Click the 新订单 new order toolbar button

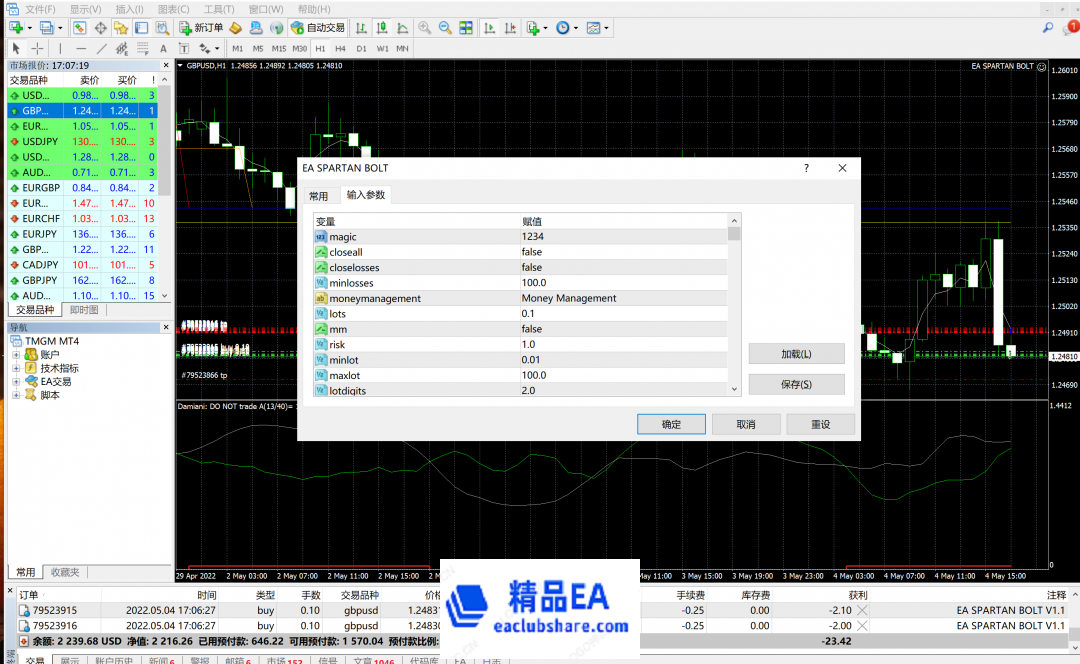(x=201, y=28)
